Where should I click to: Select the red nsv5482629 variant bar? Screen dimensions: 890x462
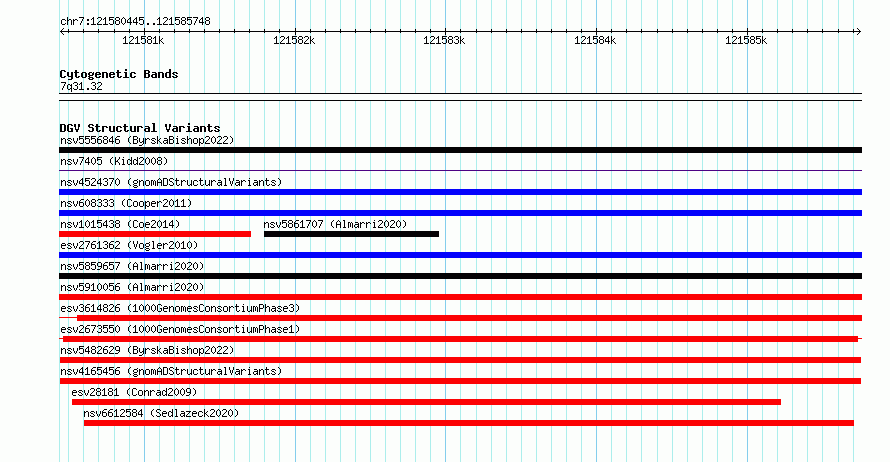pyautogui.click(x=460, y=360)
